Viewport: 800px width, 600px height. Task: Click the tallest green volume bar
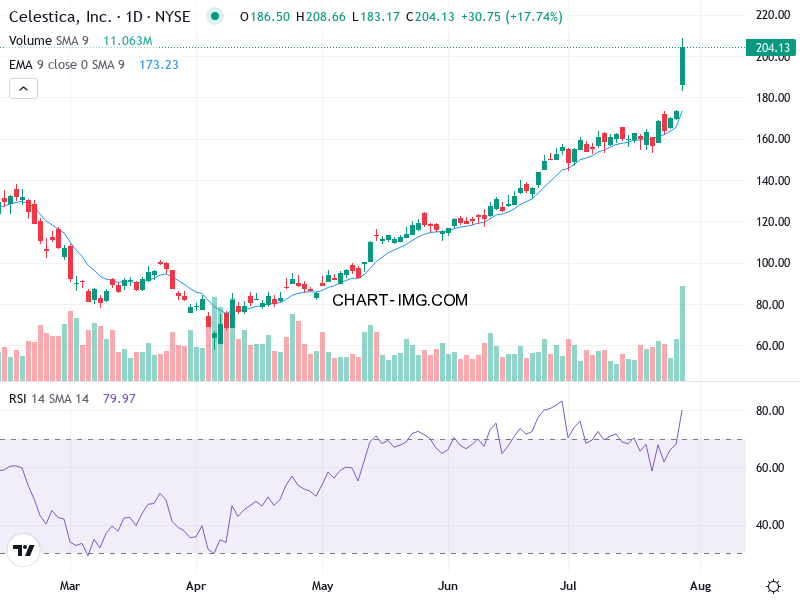[x=683, y=334]
